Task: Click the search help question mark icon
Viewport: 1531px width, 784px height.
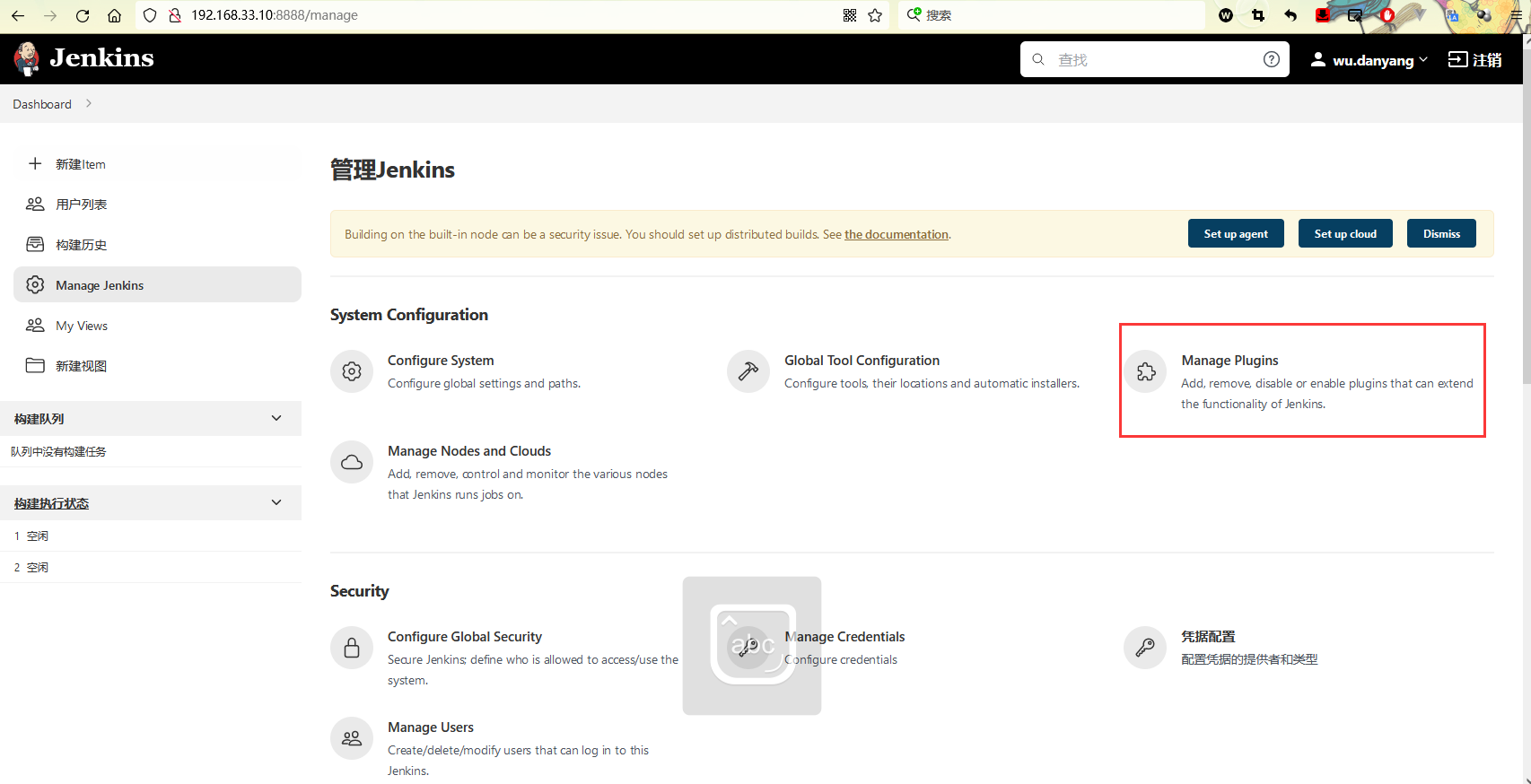Action: [1271, 59]
